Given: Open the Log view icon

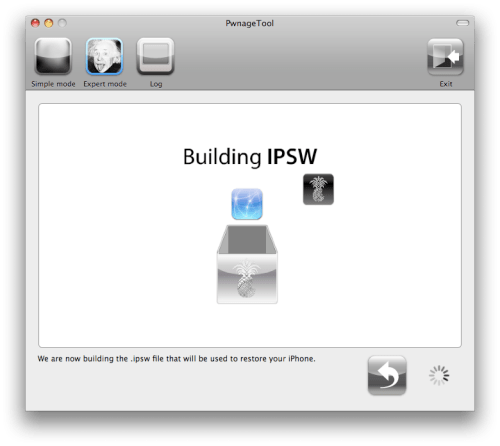Looking at the screenshot, I should point(155,56).
